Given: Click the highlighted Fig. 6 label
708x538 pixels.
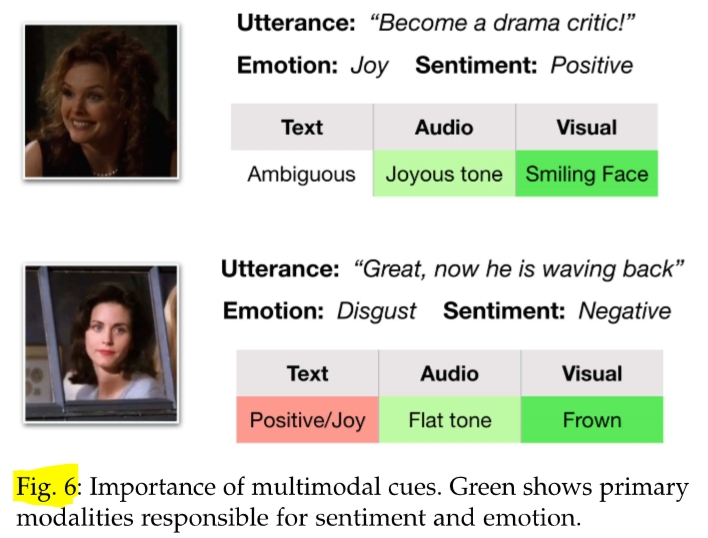Looking at the screenshot, I should [x=47, y=487].
